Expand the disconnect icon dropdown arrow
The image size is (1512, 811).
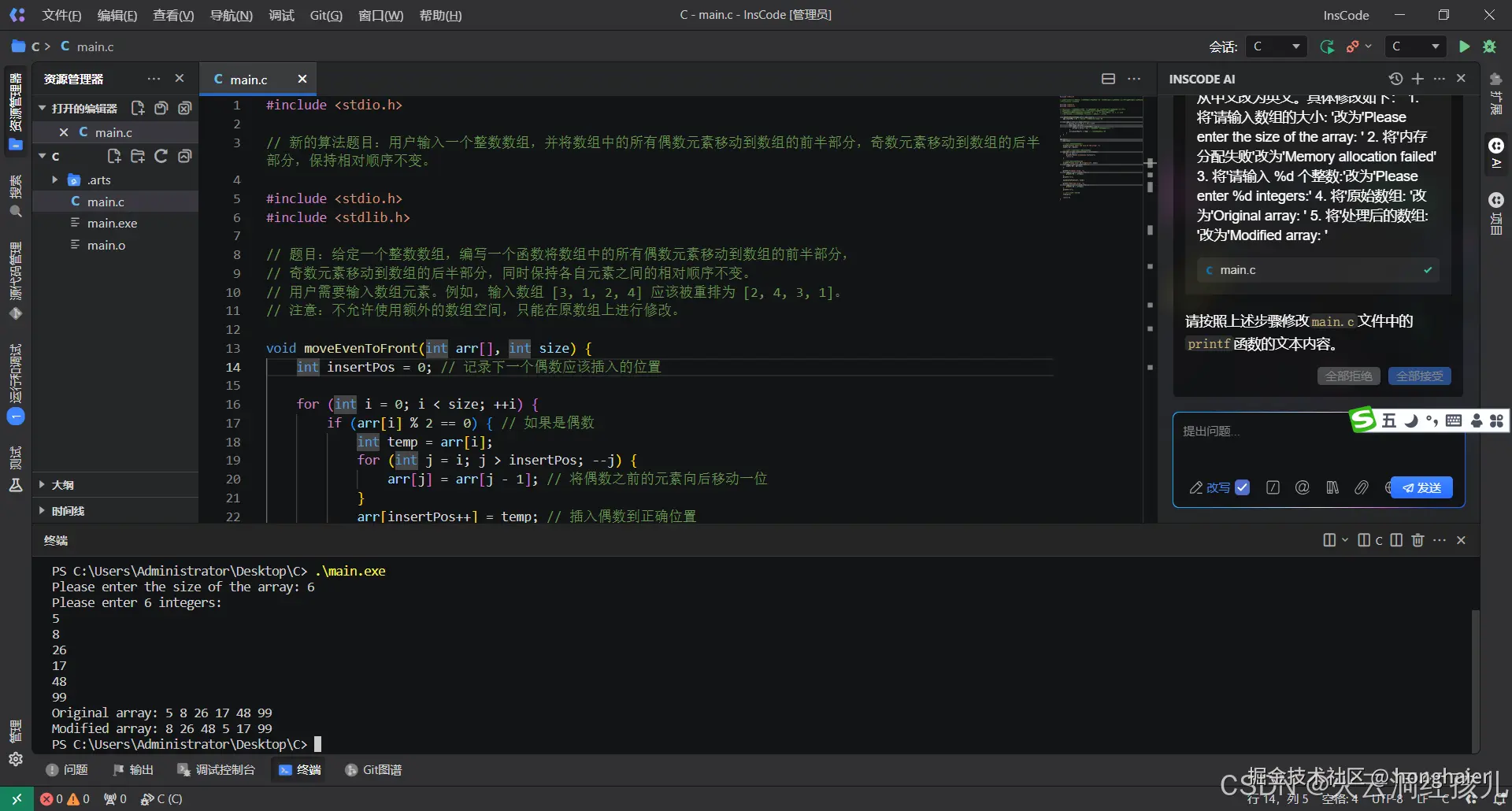click(1368, 46)
